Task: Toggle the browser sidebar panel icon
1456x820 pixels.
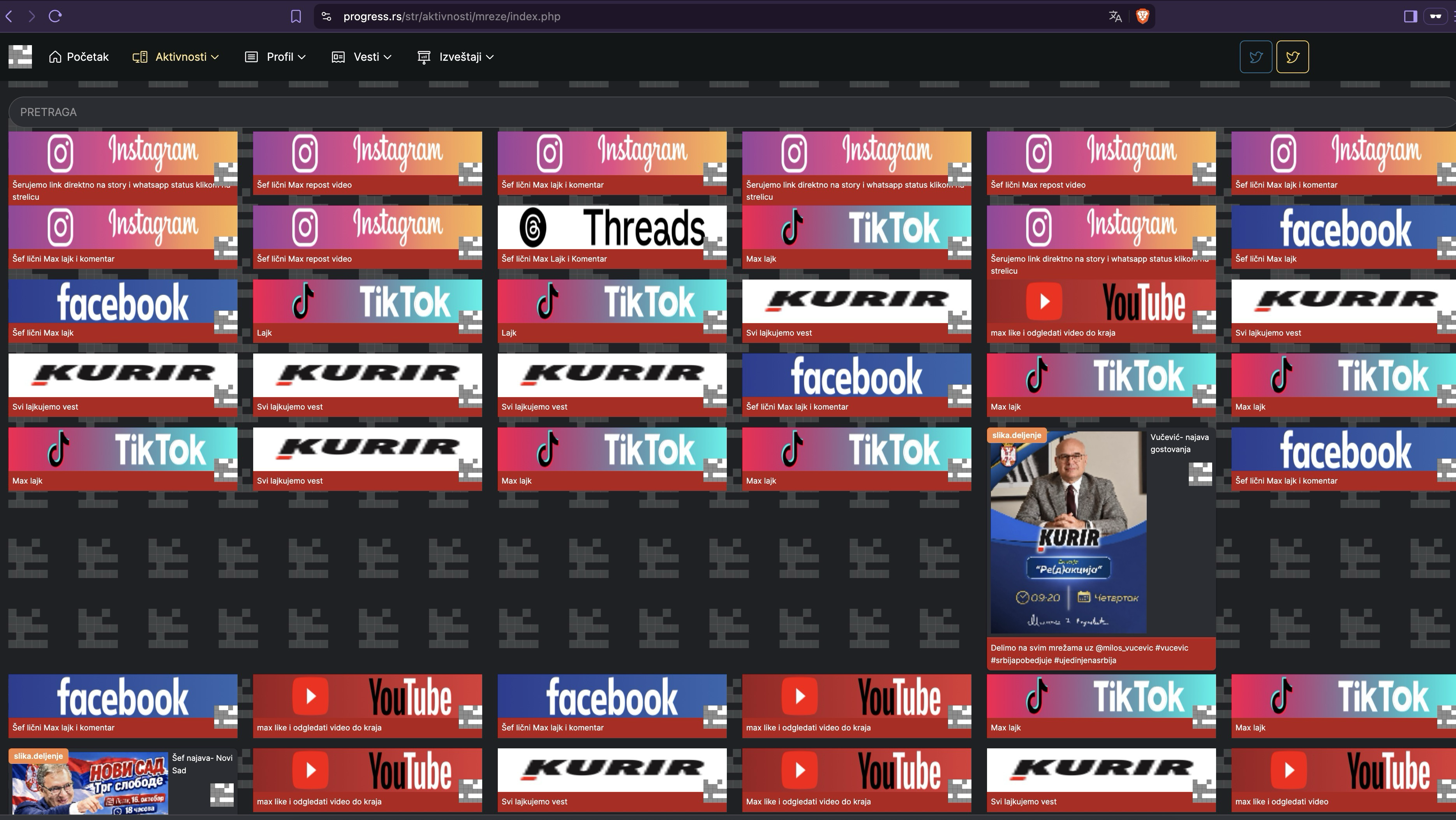Action: click(x=1410, y=16)
